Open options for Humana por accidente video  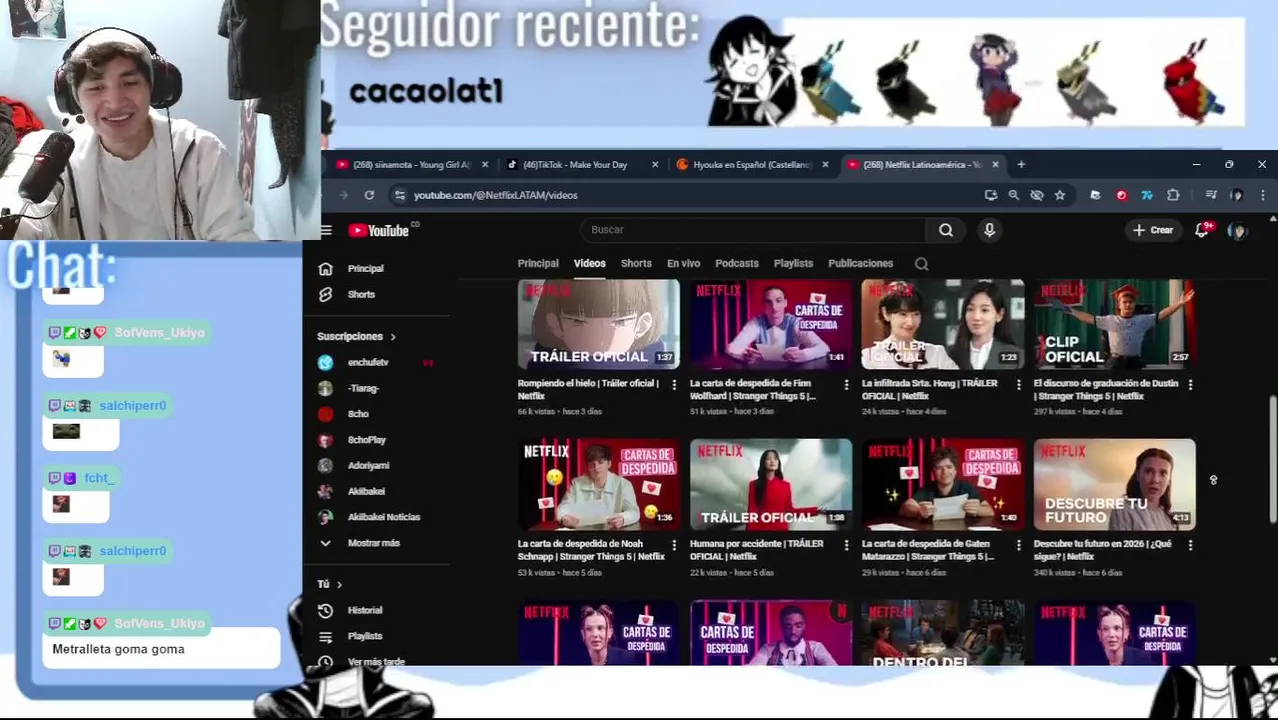click(846, 544)
